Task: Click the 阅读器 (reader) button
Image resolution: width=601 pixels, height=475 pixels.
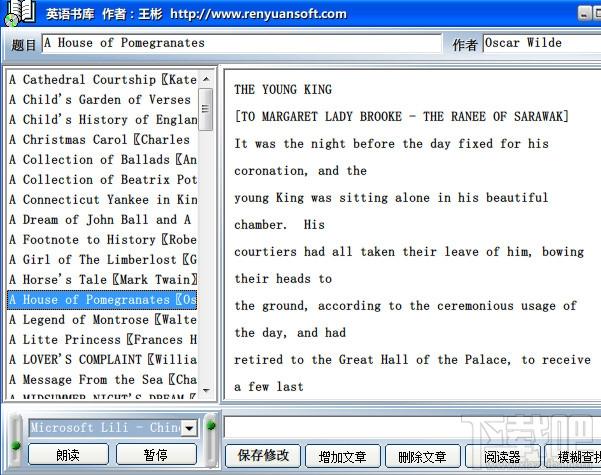Action: click(502, 456)
